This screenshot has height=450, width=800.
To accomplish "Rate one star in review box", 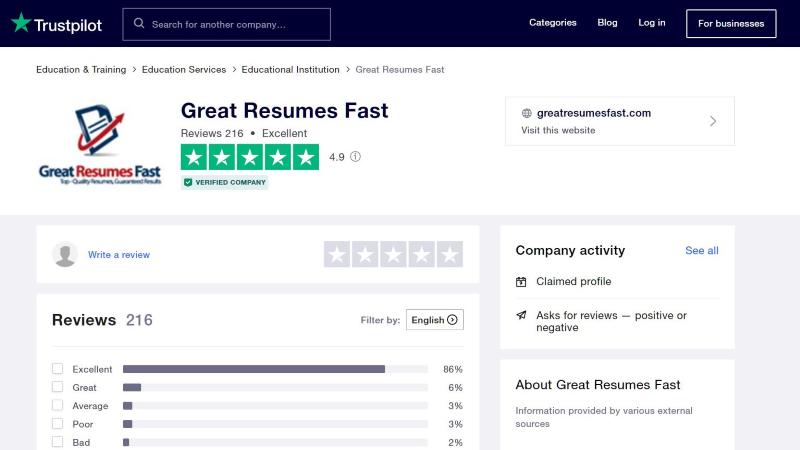I will [x=337, y=254].
